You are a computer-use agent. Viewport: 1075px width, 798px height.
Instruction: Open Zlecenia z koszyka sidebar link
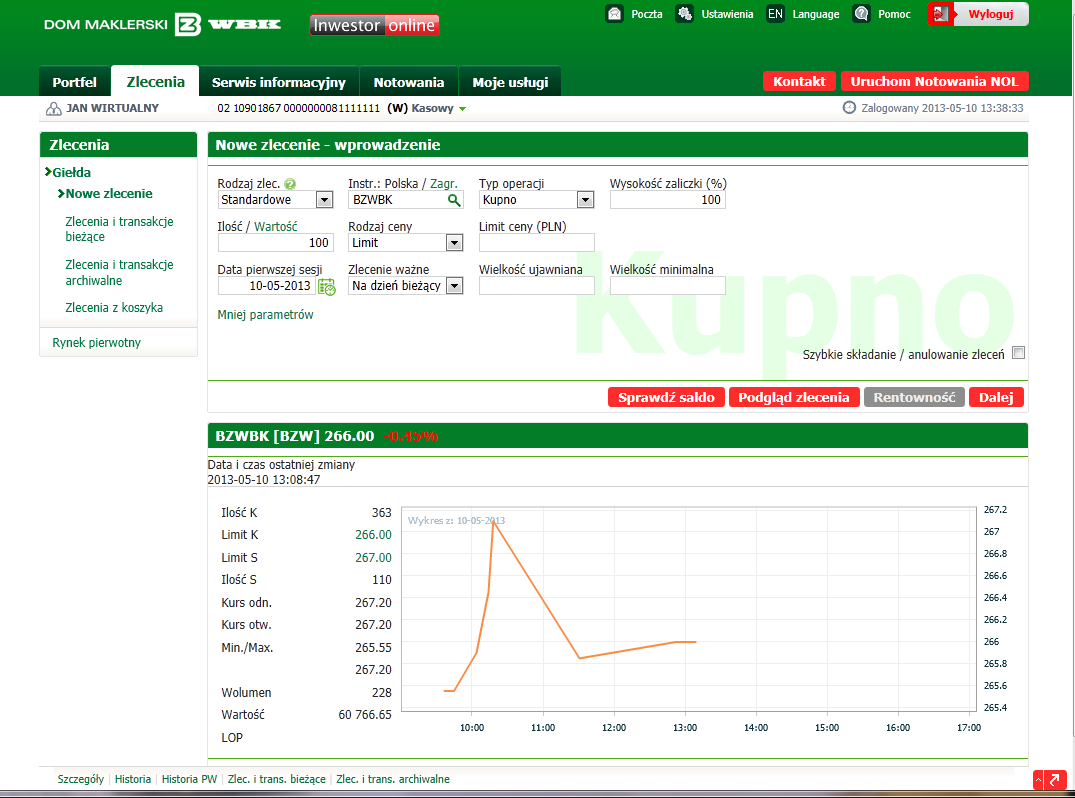click(x=114, y=308)
